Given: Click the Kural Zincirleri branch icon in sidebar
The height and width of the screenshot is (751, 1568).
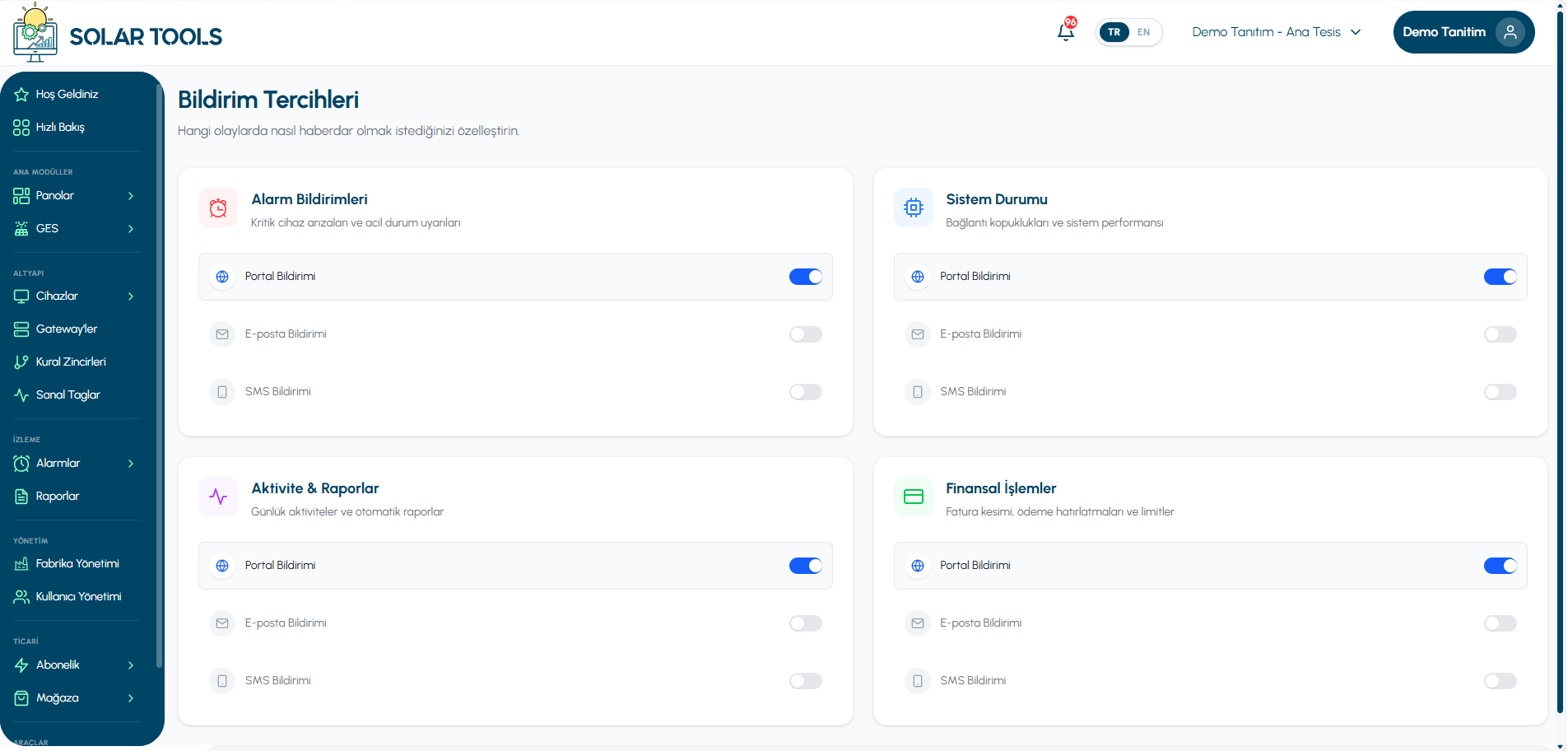Looking at the screenshot, I should (21, 362).
